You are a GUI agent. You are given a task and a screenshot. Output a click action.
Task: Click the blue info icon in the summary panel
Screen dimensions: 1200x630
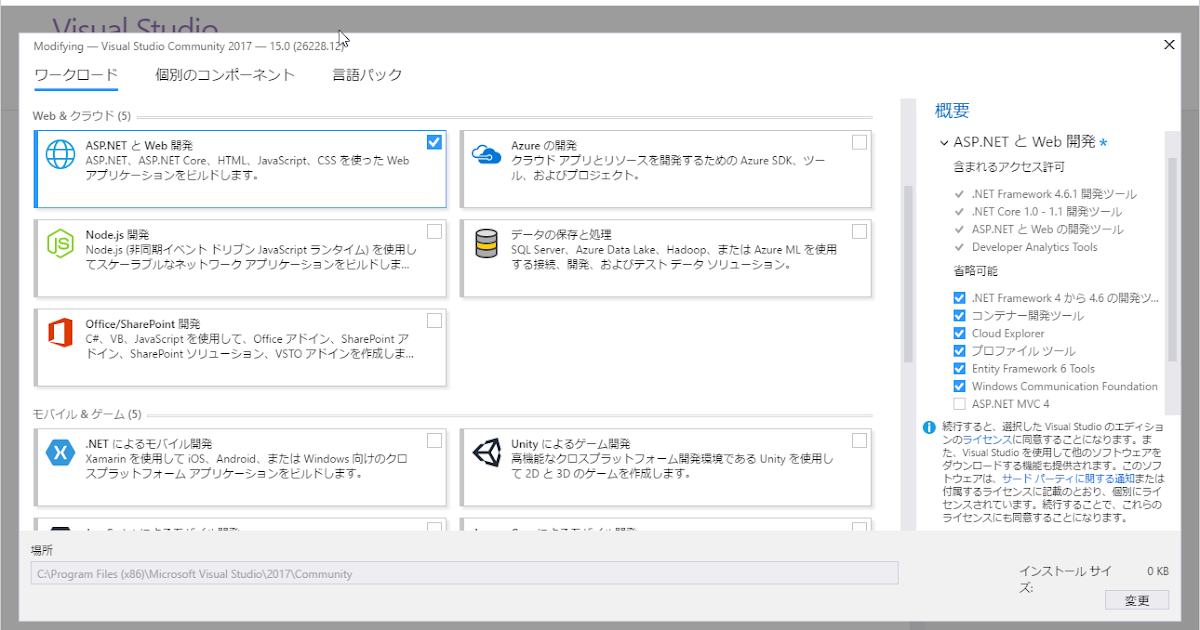927,427
